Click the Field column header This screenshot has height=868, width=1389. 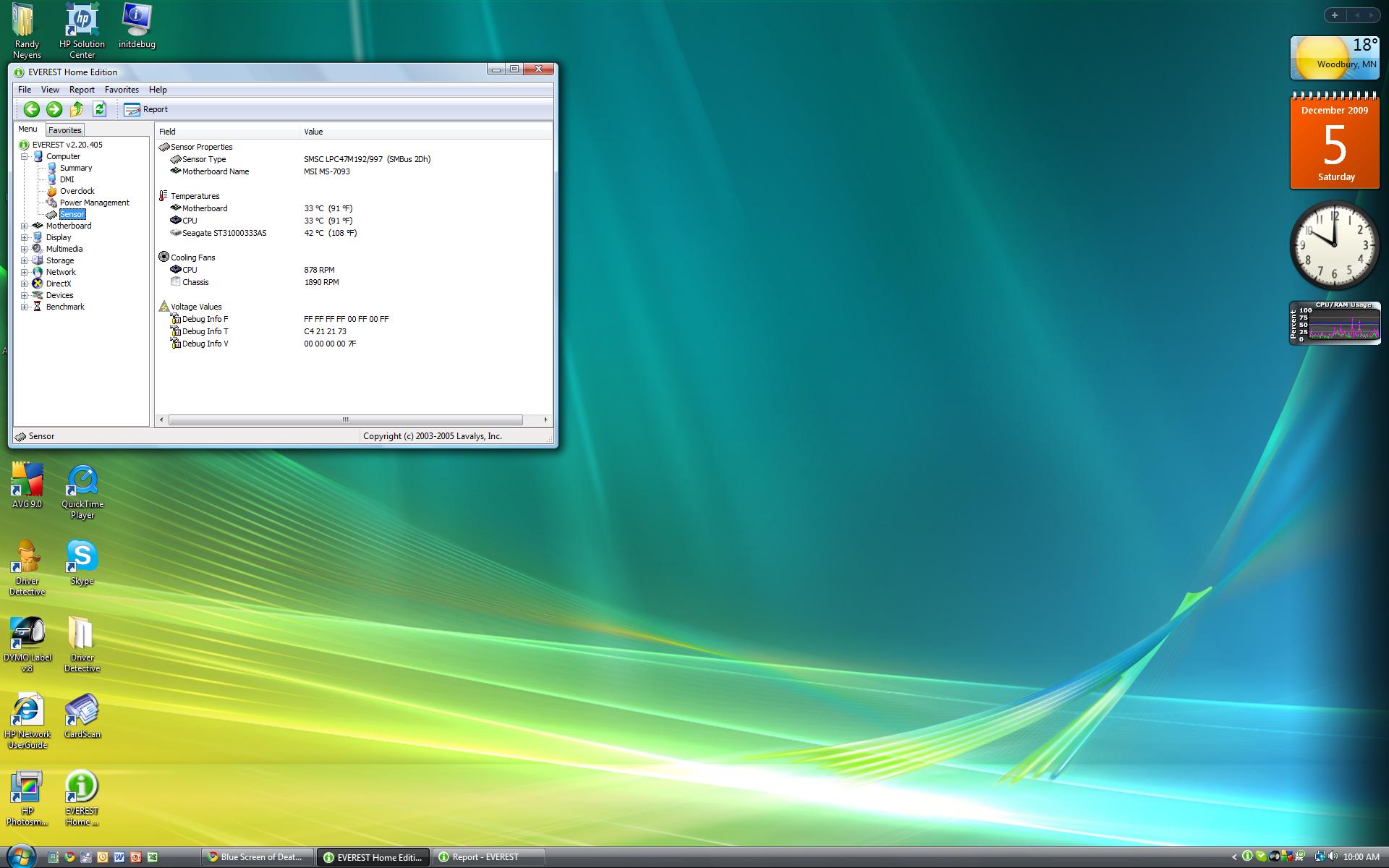coord(227,132)
